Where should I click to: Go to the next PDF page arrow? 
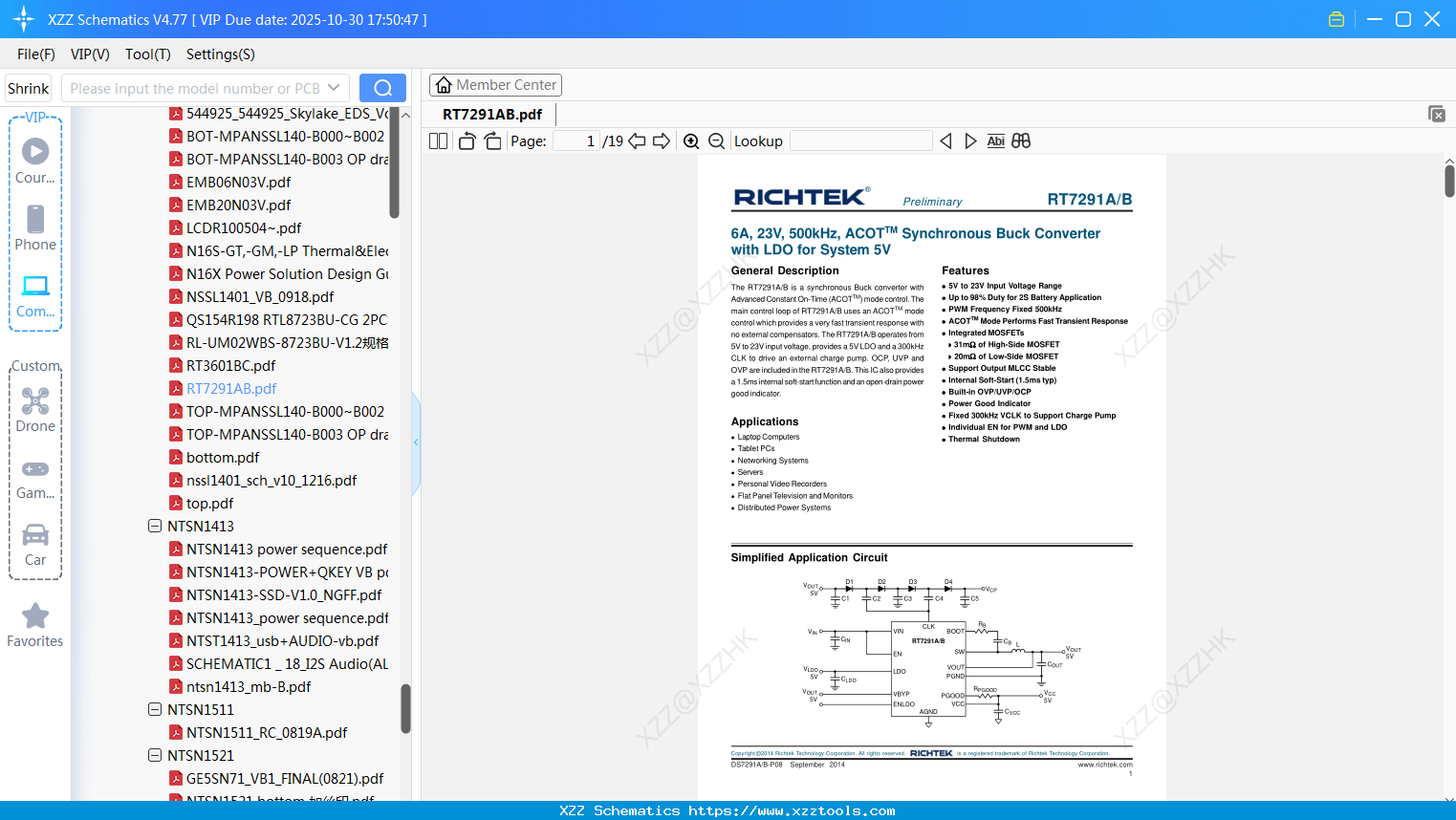tap(662, 141)
